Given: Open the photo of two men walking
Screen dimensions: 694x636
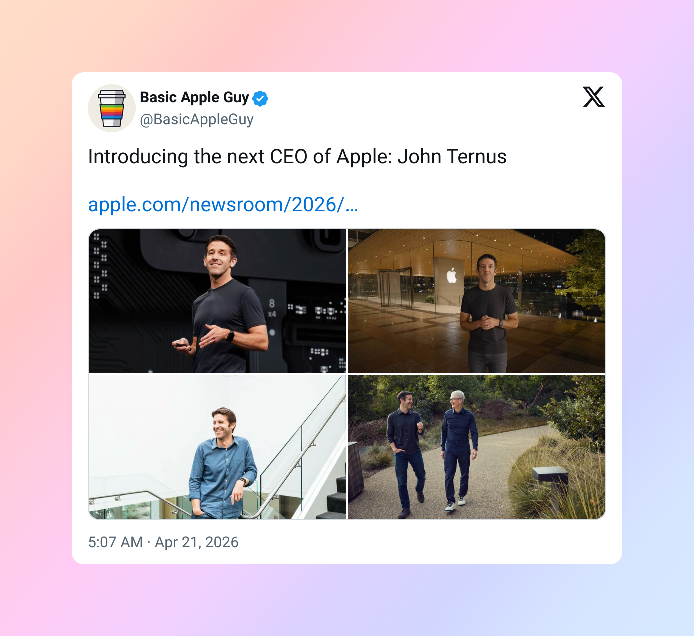Looking at the screenshot, I should tap(477, 447).
